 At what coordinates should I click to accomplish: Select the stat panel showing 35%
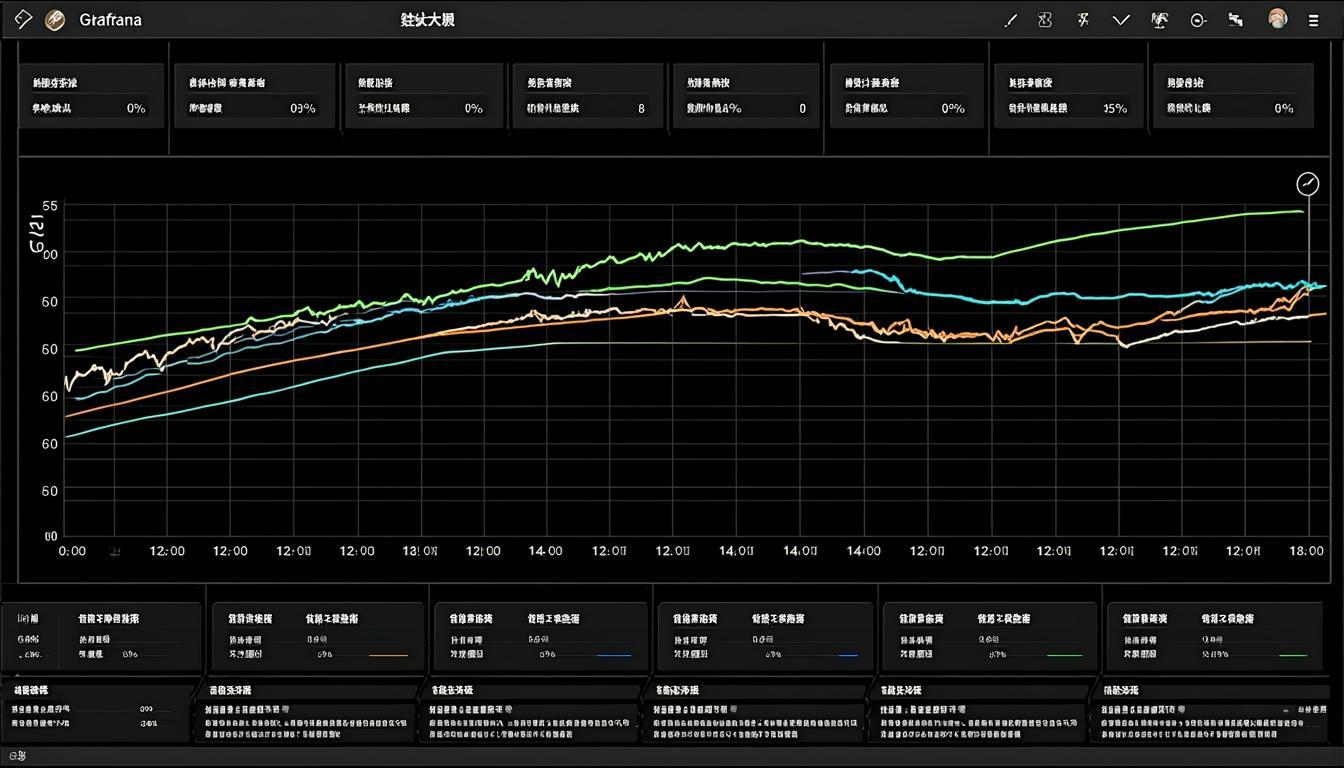click(1068, 96)
